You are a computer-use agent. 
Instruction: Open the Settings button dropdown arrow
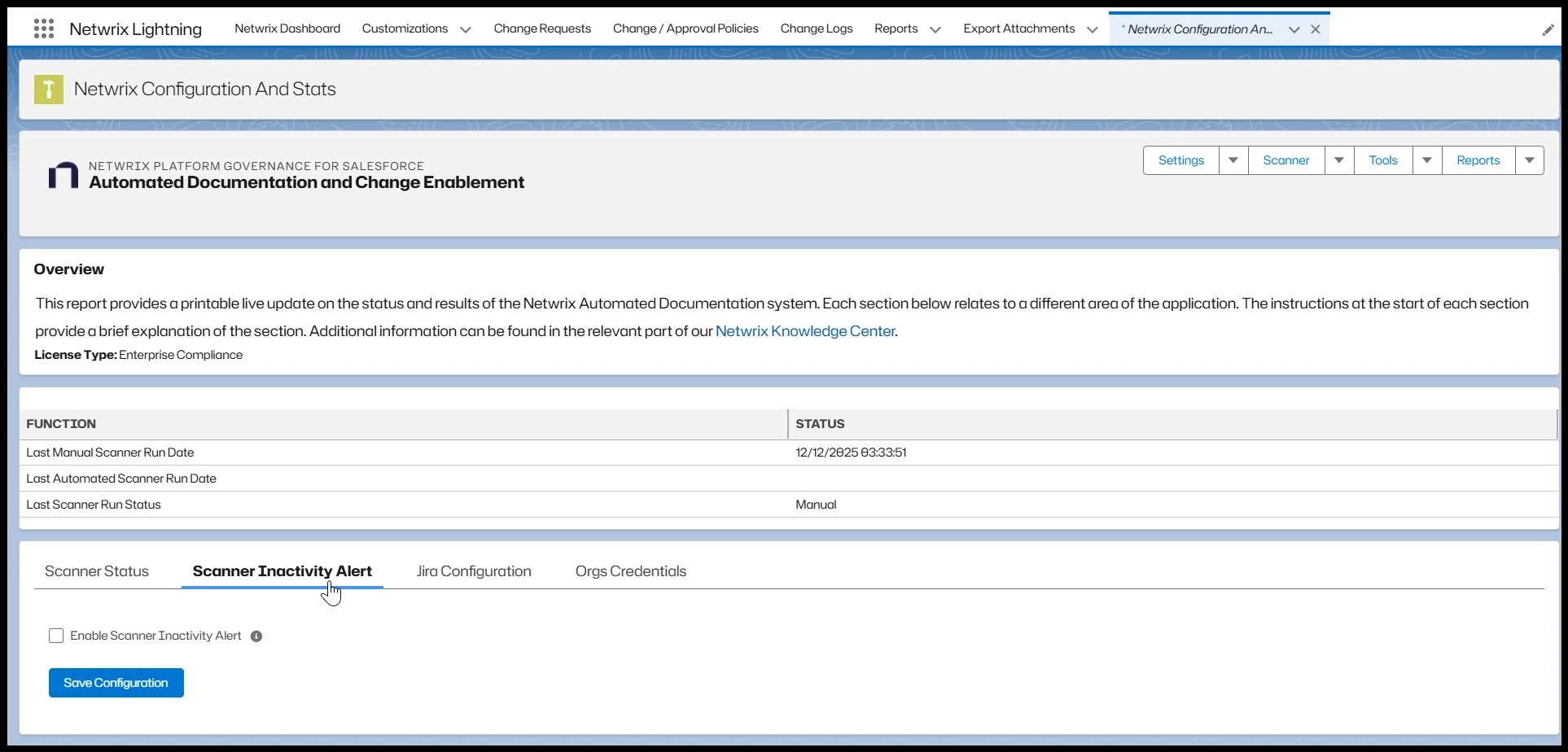[x=1233, y=160]
